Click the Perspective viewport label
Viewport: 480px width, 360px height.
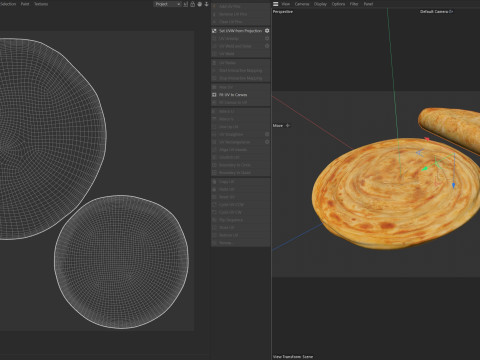click(x=283, y=12)
